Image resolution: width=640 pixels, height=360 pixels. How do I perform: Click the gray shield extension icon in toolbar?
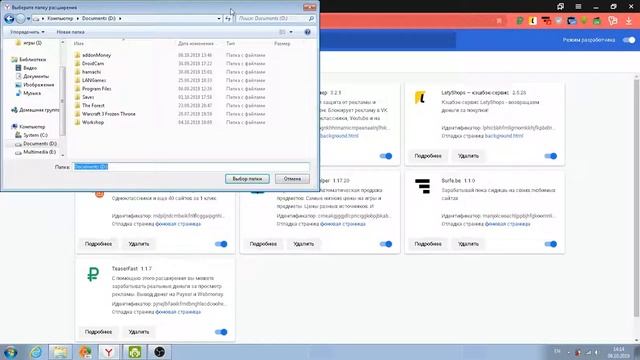tap(559, 21)
